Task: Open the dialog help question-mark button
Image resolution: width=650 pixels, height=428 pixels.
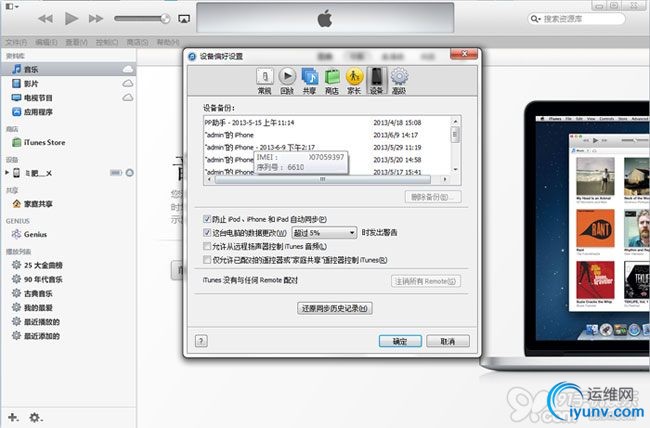Action: [x=201, y=341]
